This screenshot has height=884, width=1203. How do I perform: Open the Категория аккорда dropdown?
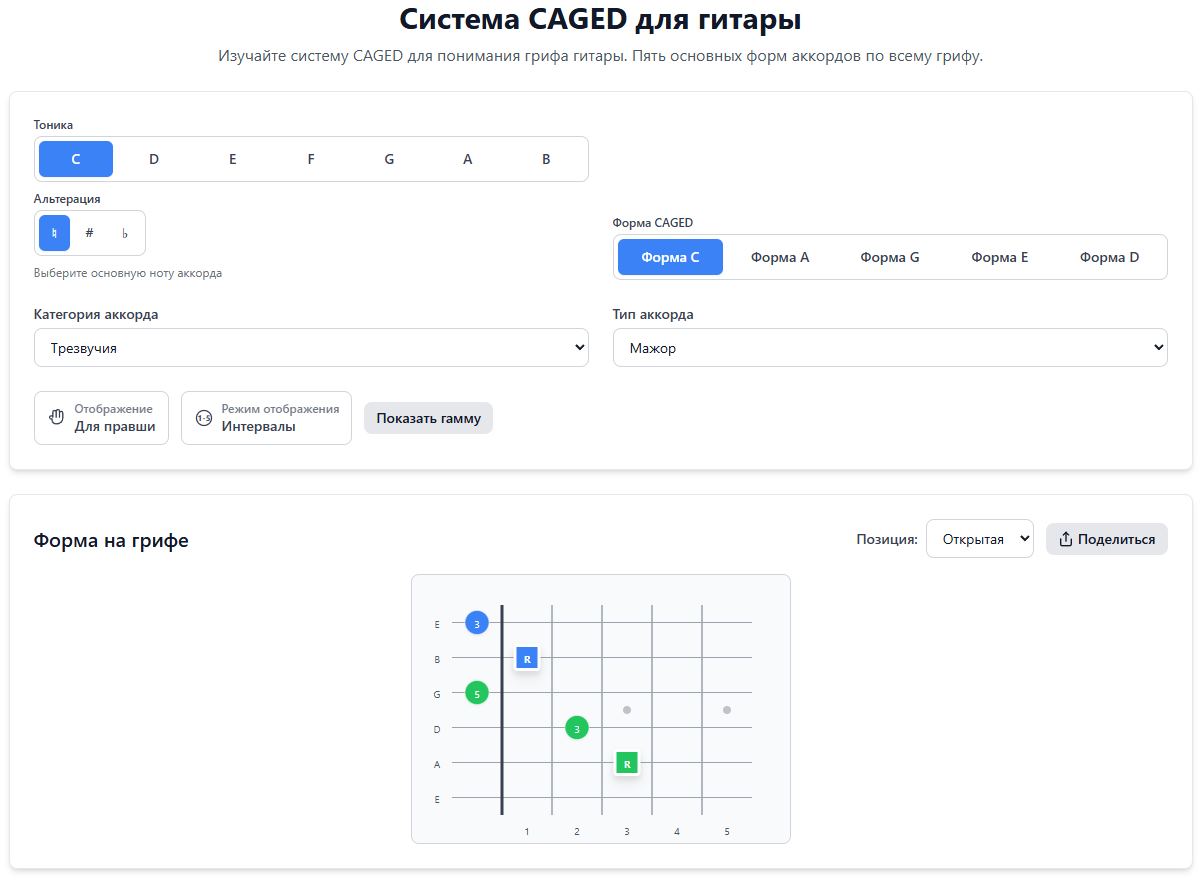coord(311,348)
